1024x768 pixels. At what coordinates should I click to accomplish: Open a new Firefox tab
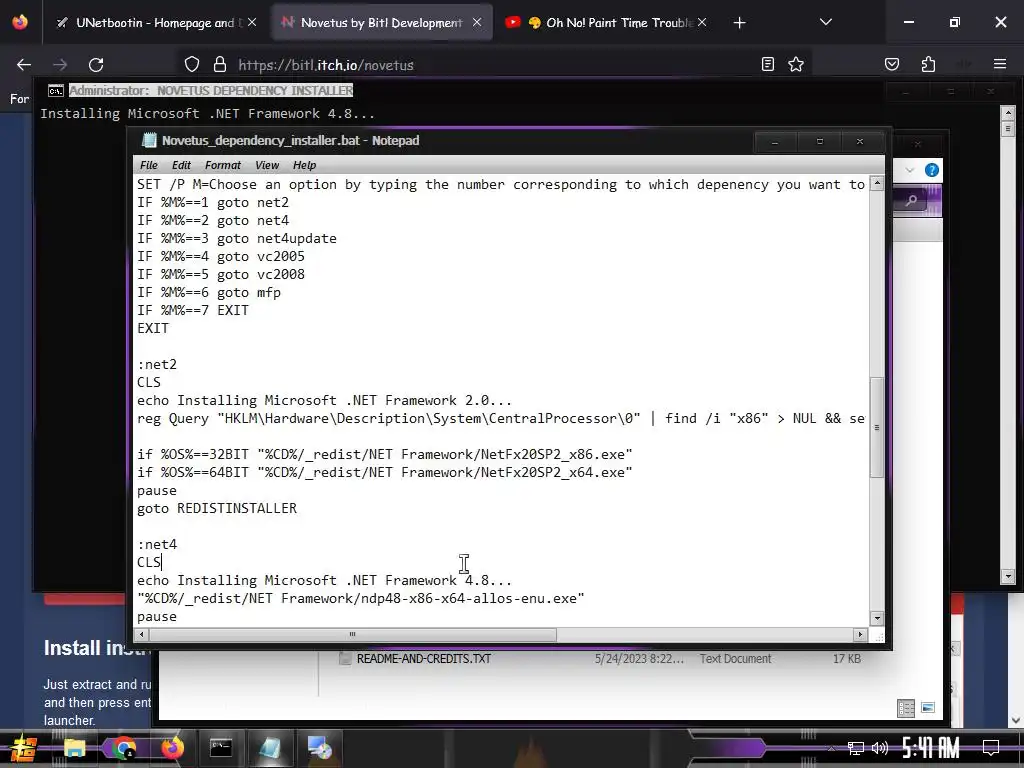pyautogui.click(x=739, y=23)
